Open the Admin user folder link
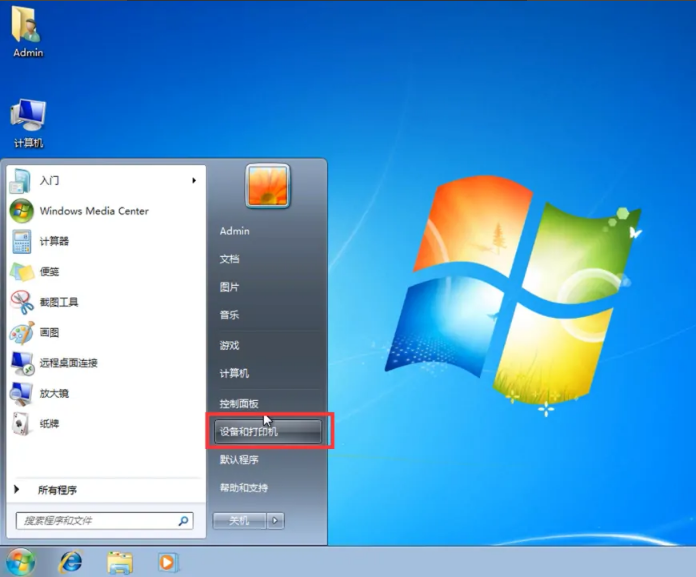 [234, 231]
